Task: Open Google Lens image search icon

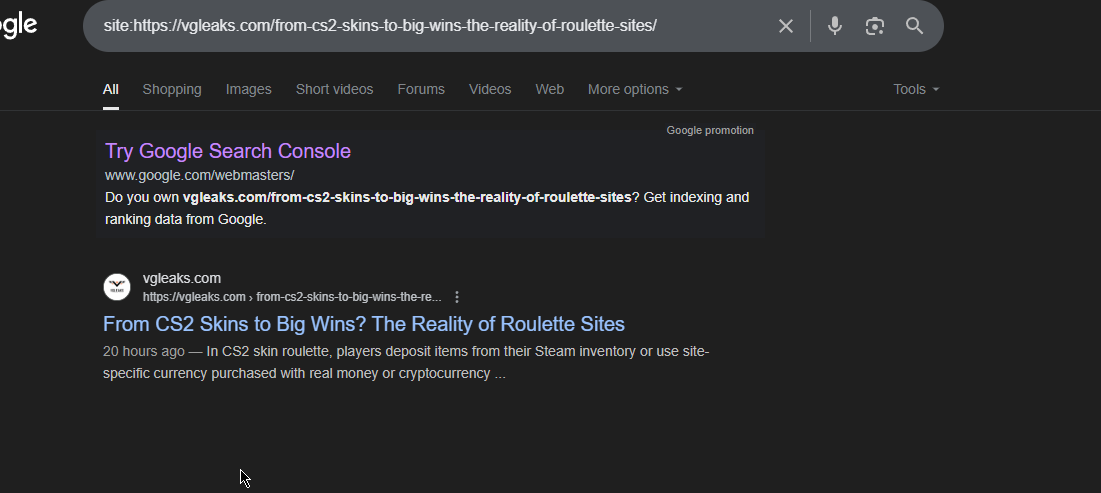Action: click(x=874, y=26)
